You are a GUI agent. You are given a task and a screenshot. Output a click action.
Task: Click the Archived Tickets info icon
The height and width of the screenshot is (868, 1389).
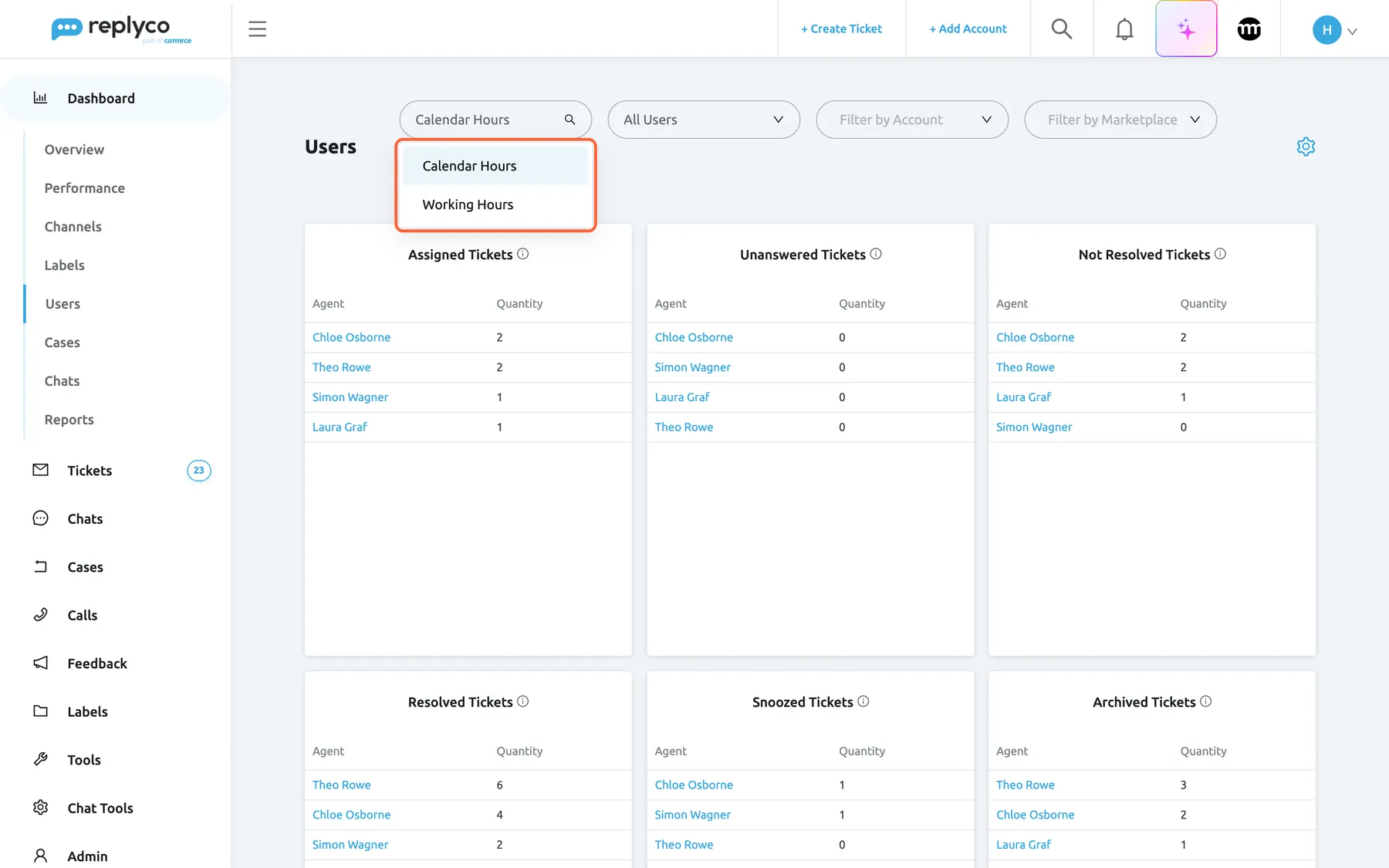point(1206,701)
